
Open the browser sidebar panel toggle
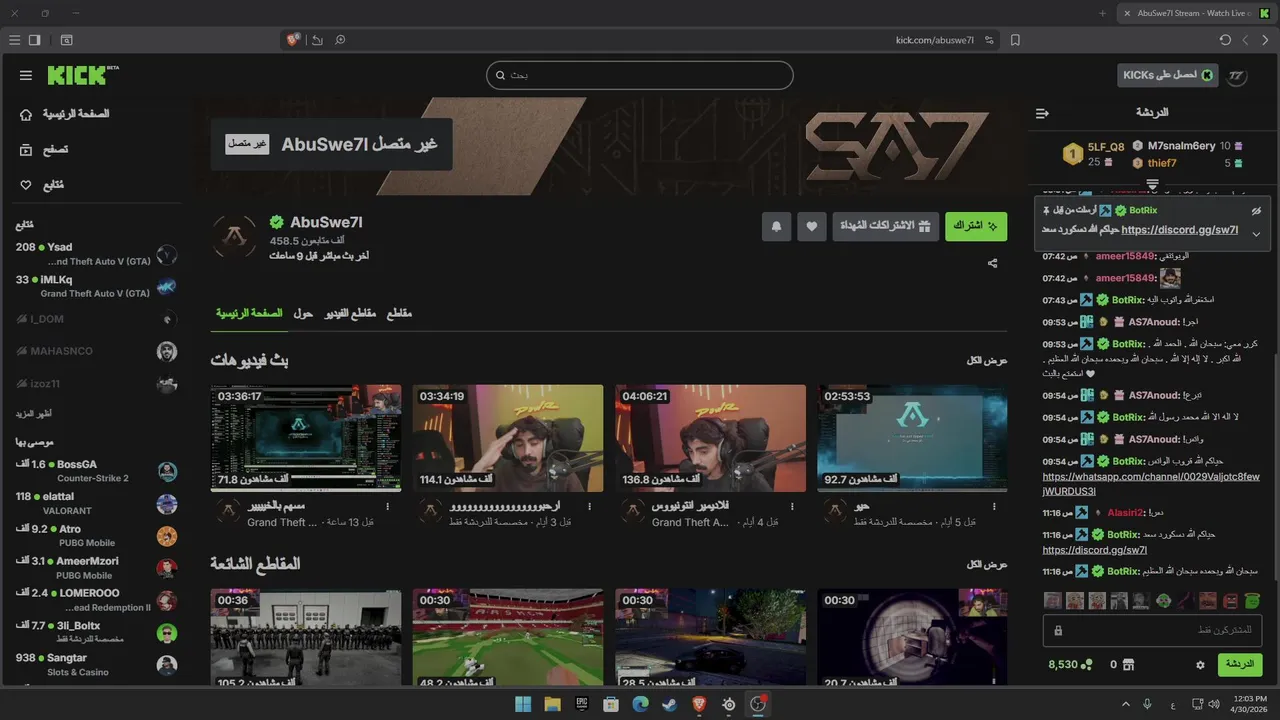(x=34, y=40)
